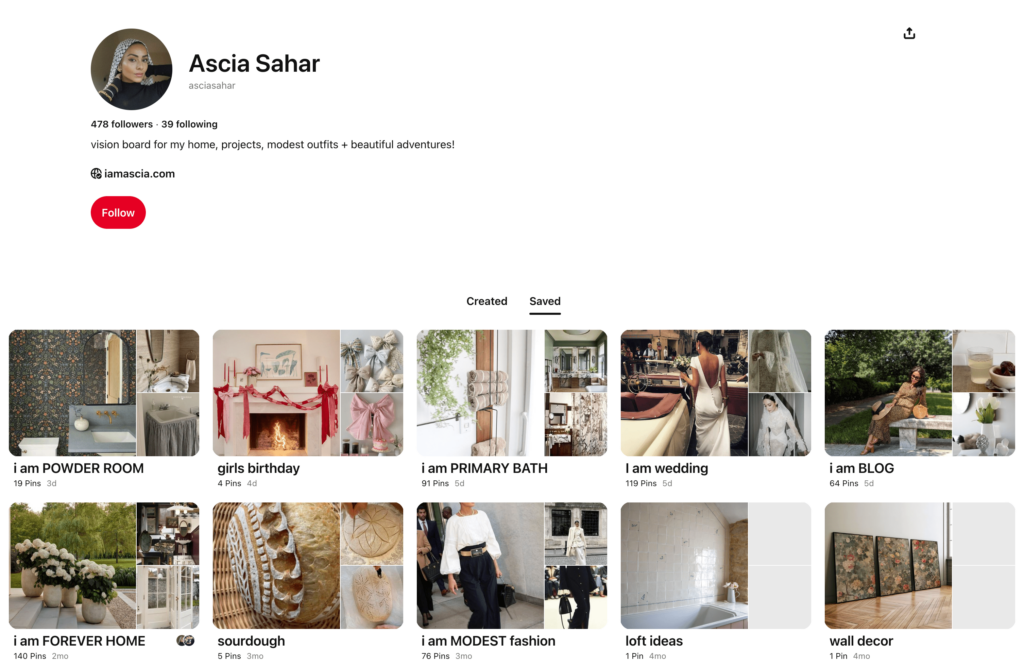Click the globe icon beside iamascia.com
The image size is (1024, 667).
coord(96,174)
